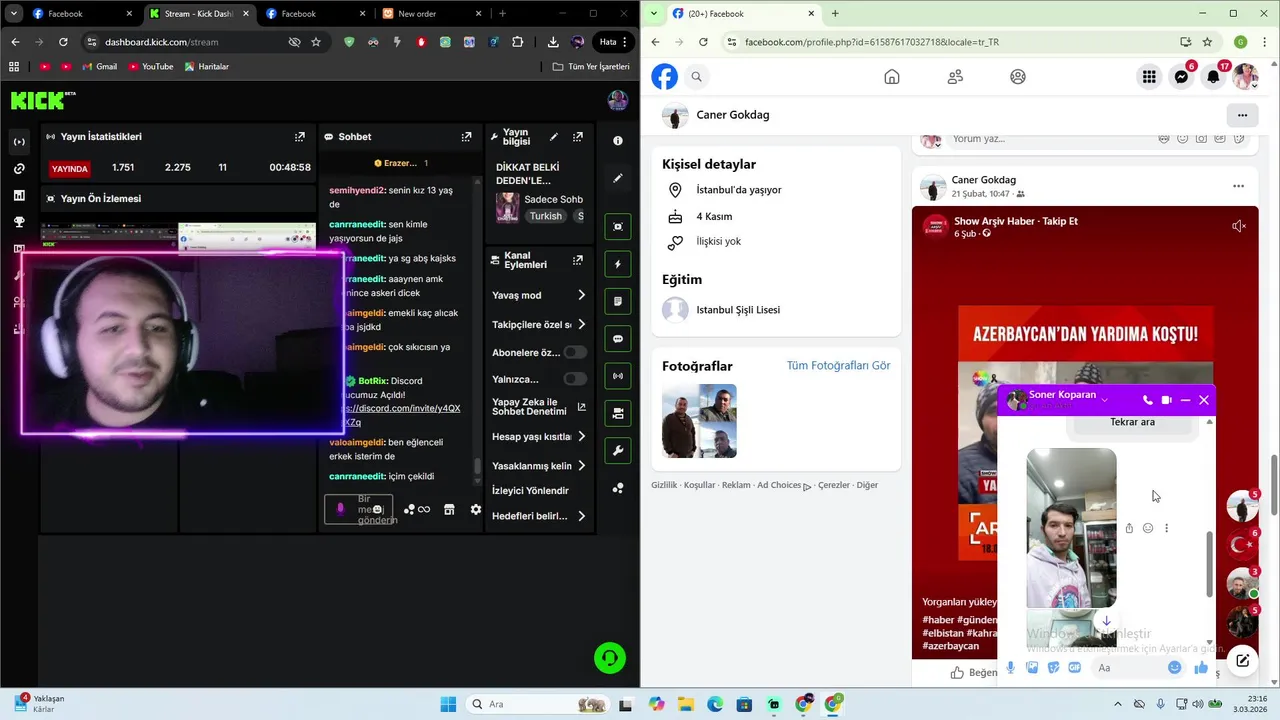Open the Haritalar bookmark

[x=206, y=66]
